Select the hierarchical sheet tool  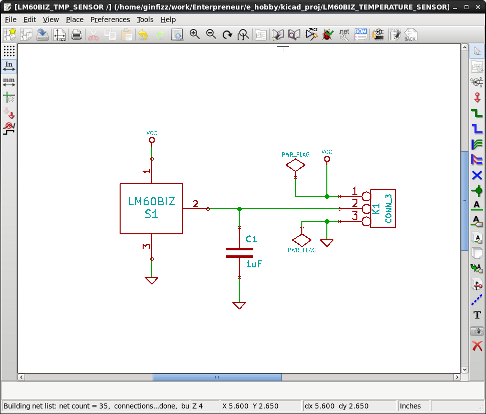click(477, 253)
